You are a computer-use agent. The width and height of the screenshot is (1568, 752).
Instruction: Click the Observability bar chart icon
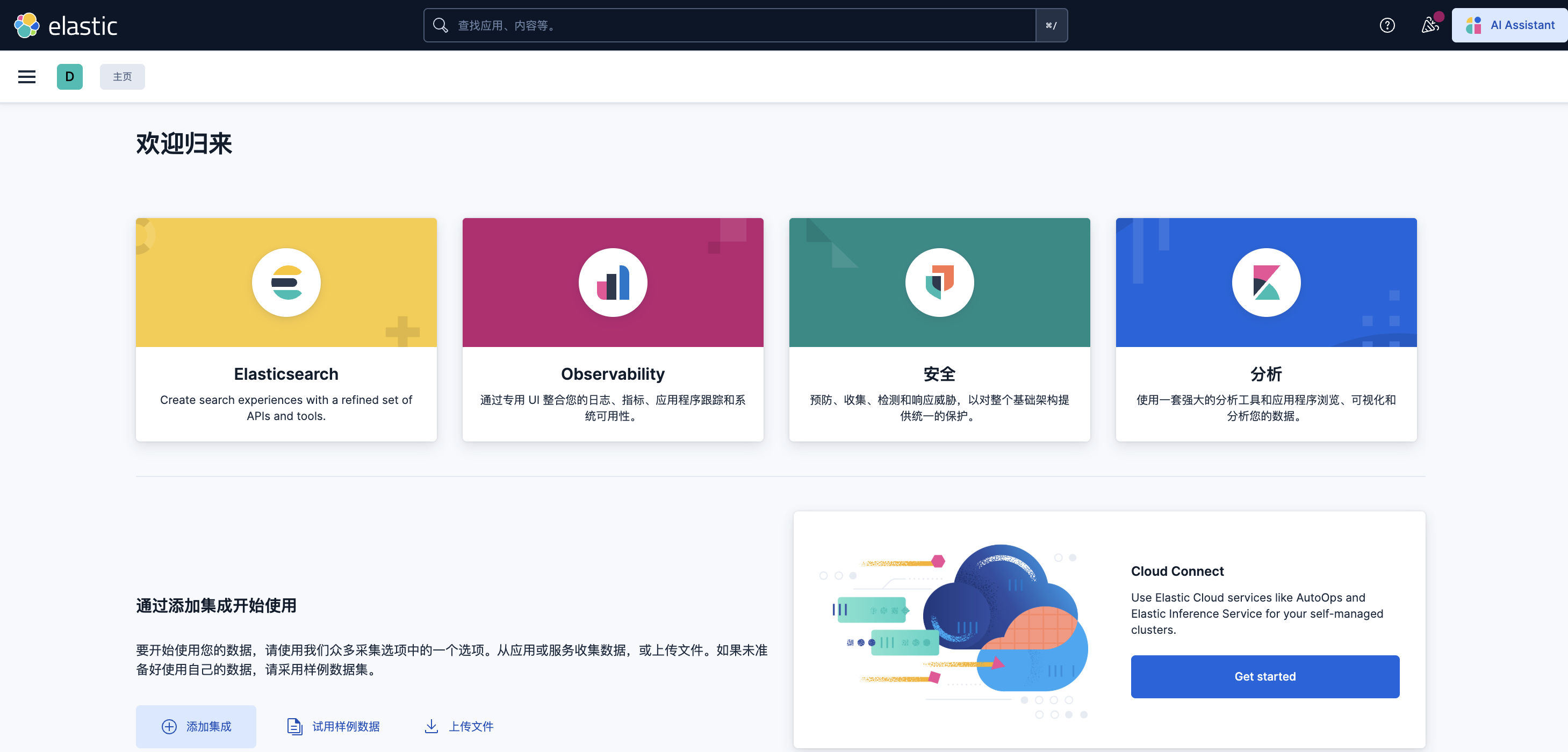click(613, 283)
